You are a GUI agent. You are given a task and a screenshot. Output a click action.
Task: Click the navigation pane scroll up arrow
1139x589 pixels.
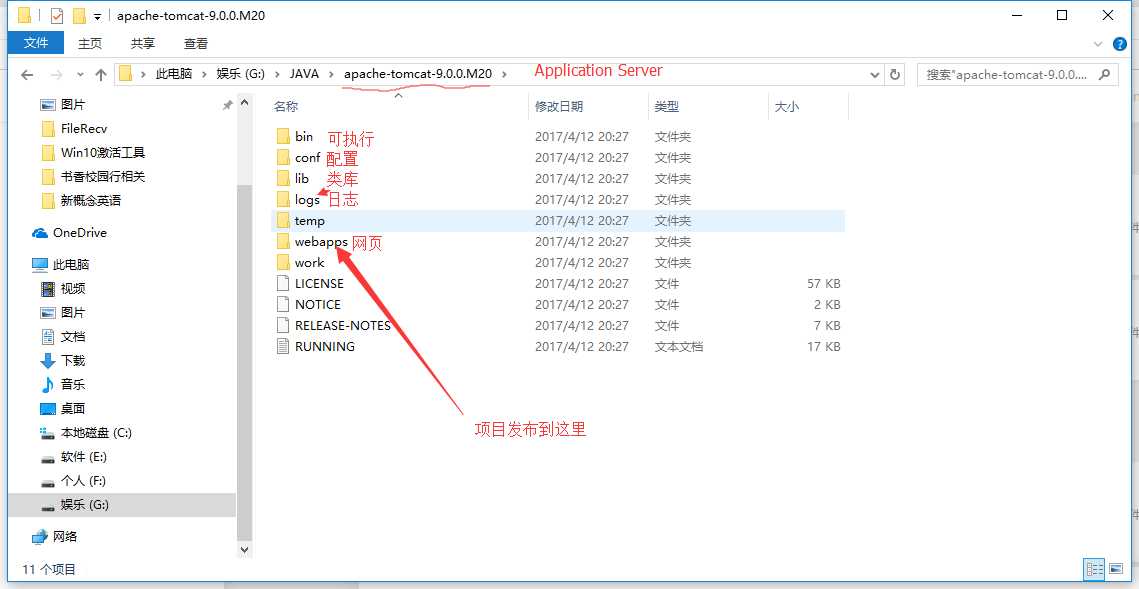(244, 105)
